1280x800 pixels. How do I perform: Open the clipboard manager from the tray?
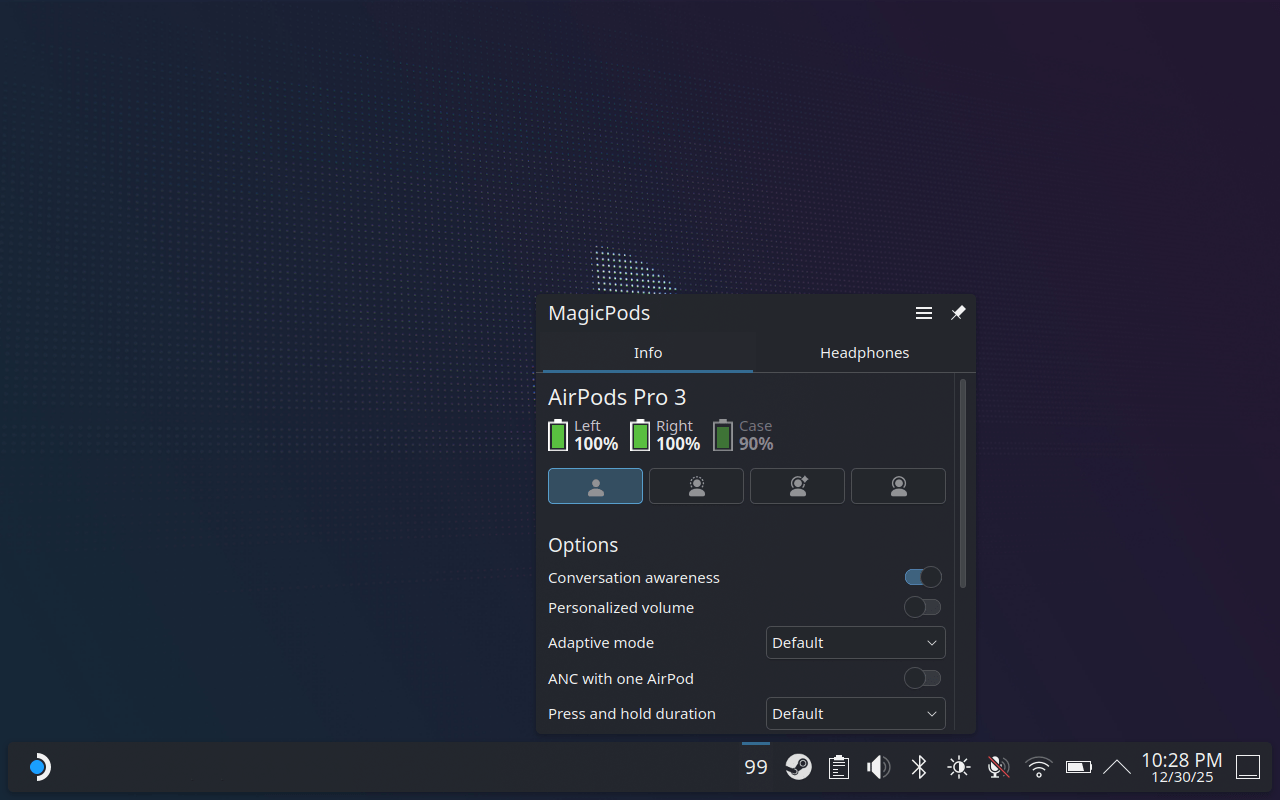838,766
